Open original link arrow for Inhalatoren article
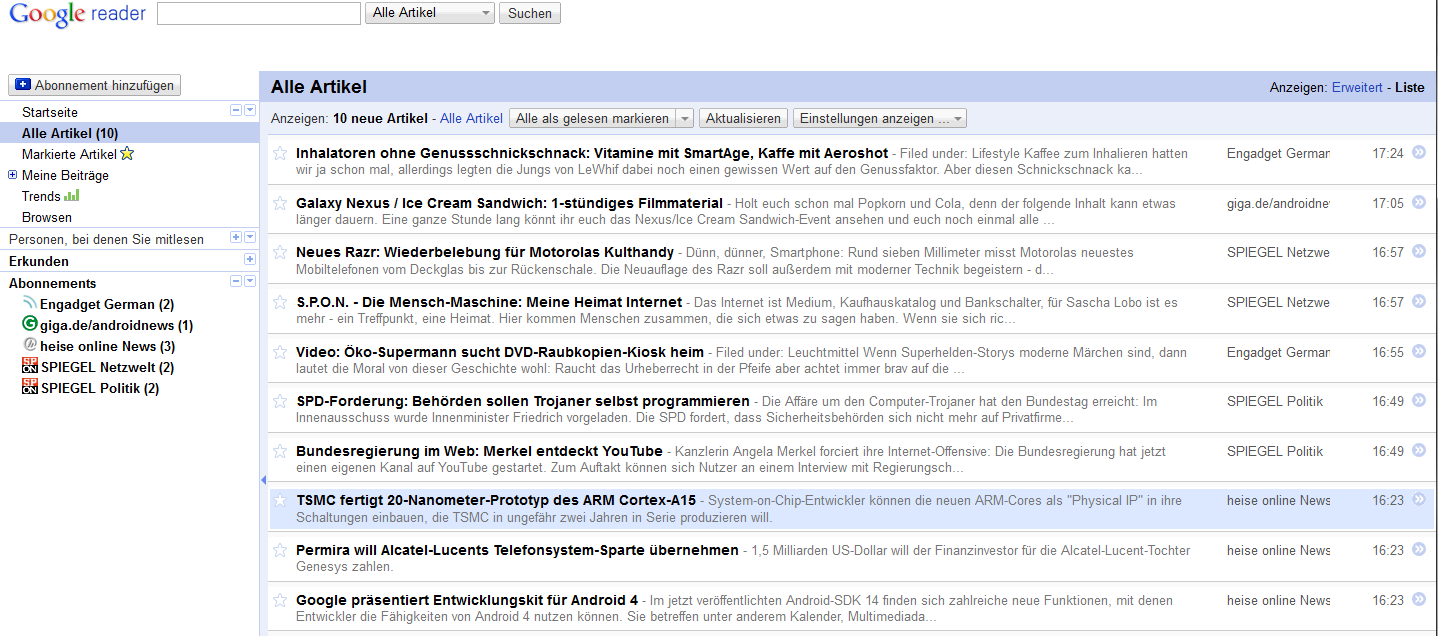Image resolution: width=1438 pixels, height=636 pixels. [x=1418, y=152]
